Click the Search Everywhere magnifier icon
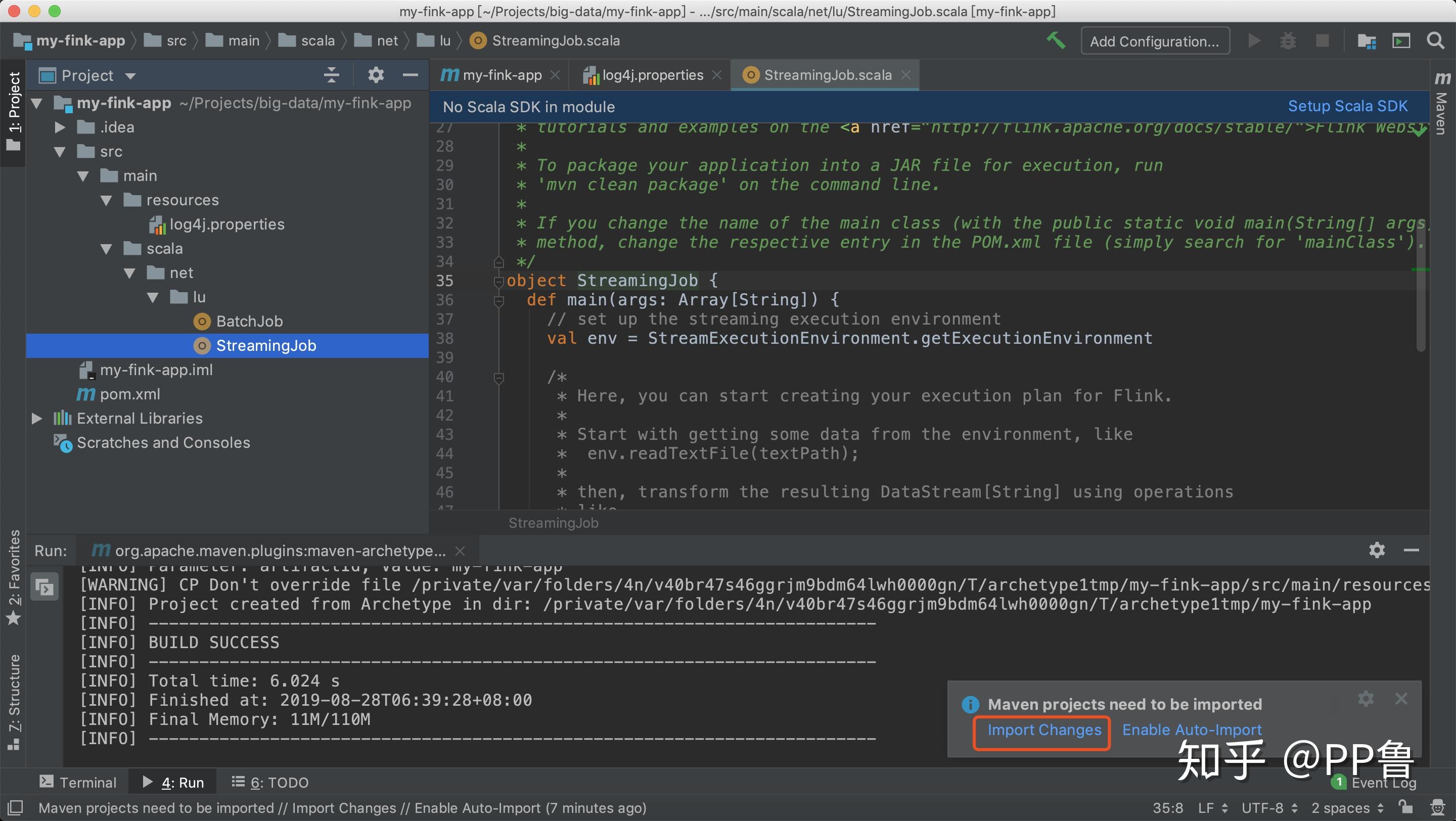Viewport: 1456px width, 821px height. point(1436,40)
